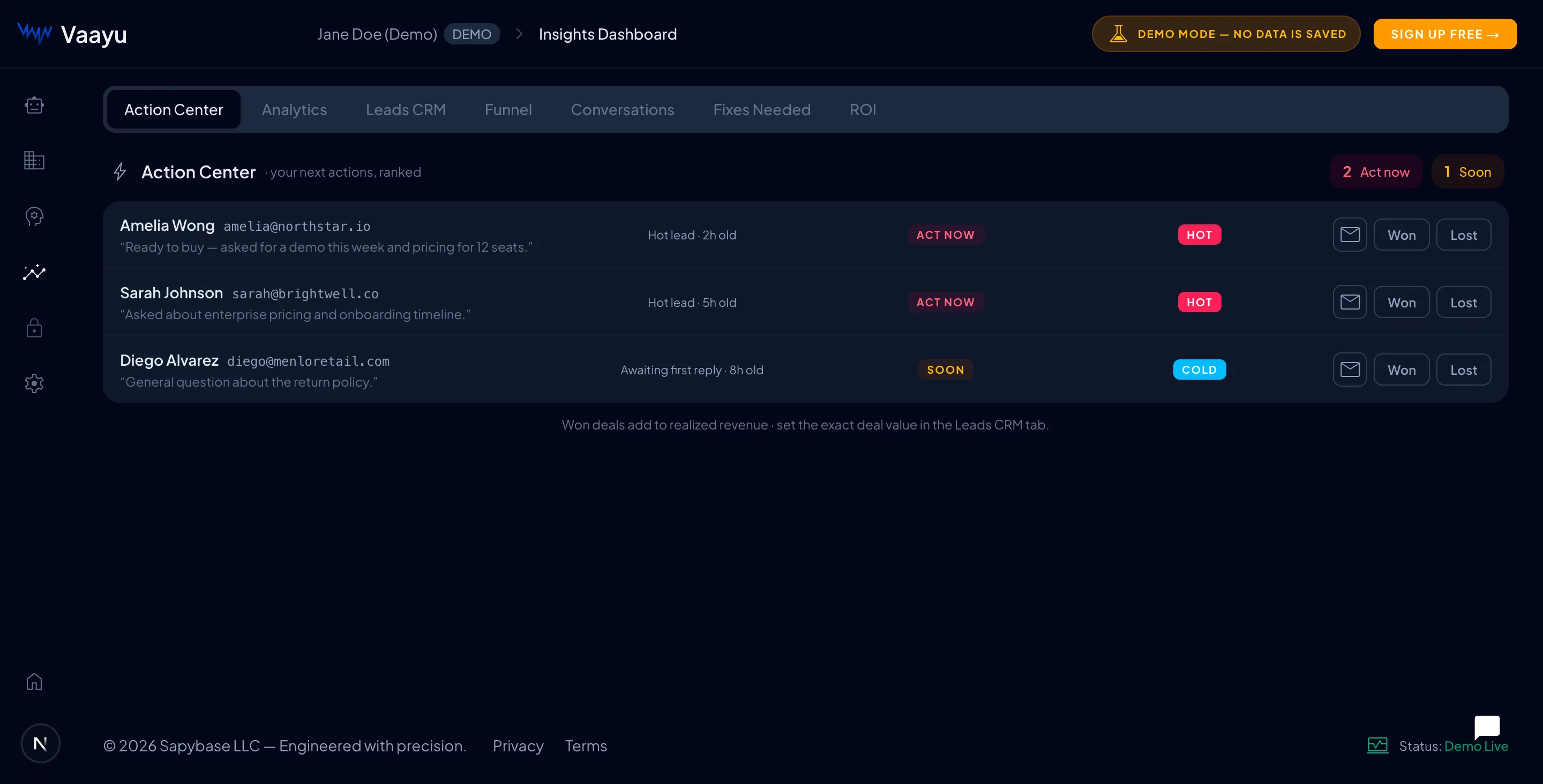Click amelia@northstar.io email address

click(x=297, y=227)
